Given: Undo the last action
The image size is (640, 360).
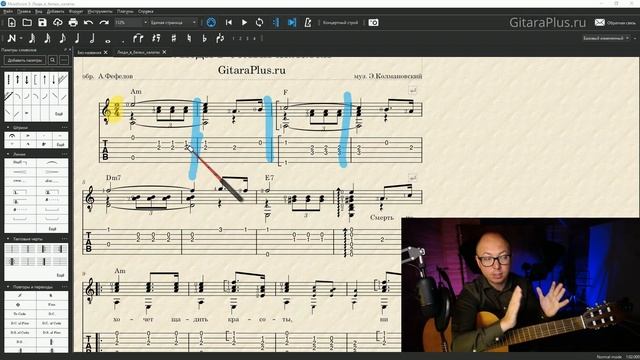Looking at the screenshot, I should pyautogui.click(x=89, y=22).
